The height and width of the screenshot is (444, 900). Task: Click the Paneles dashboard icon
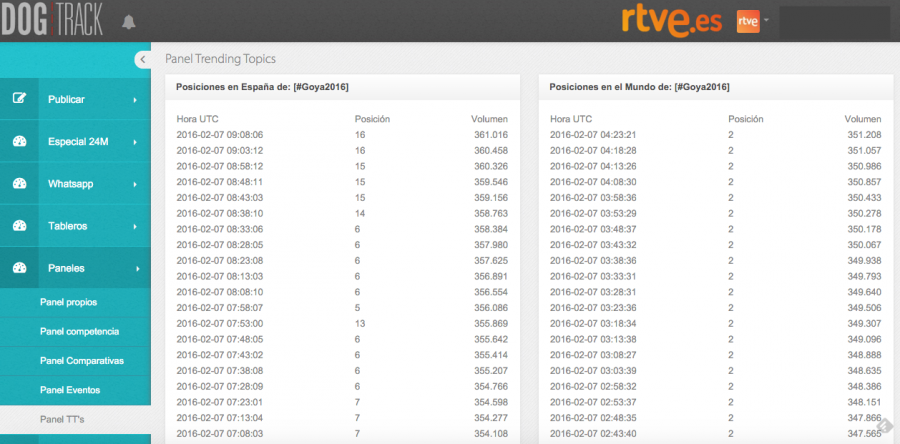(19, 268)
